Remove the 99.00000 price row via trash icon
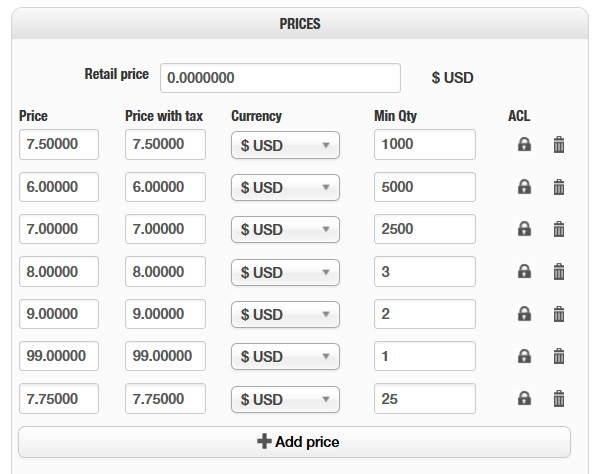 pos(559,356)
